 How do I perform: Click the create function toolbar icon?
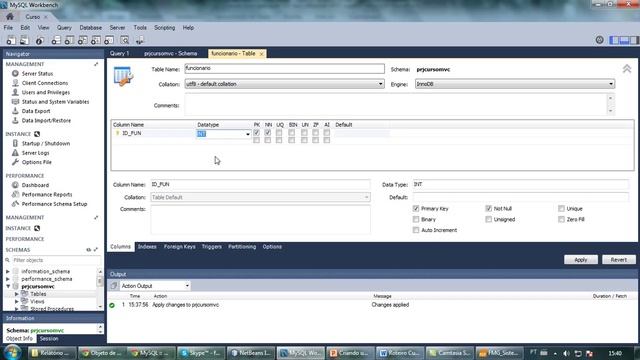(109, 40)
